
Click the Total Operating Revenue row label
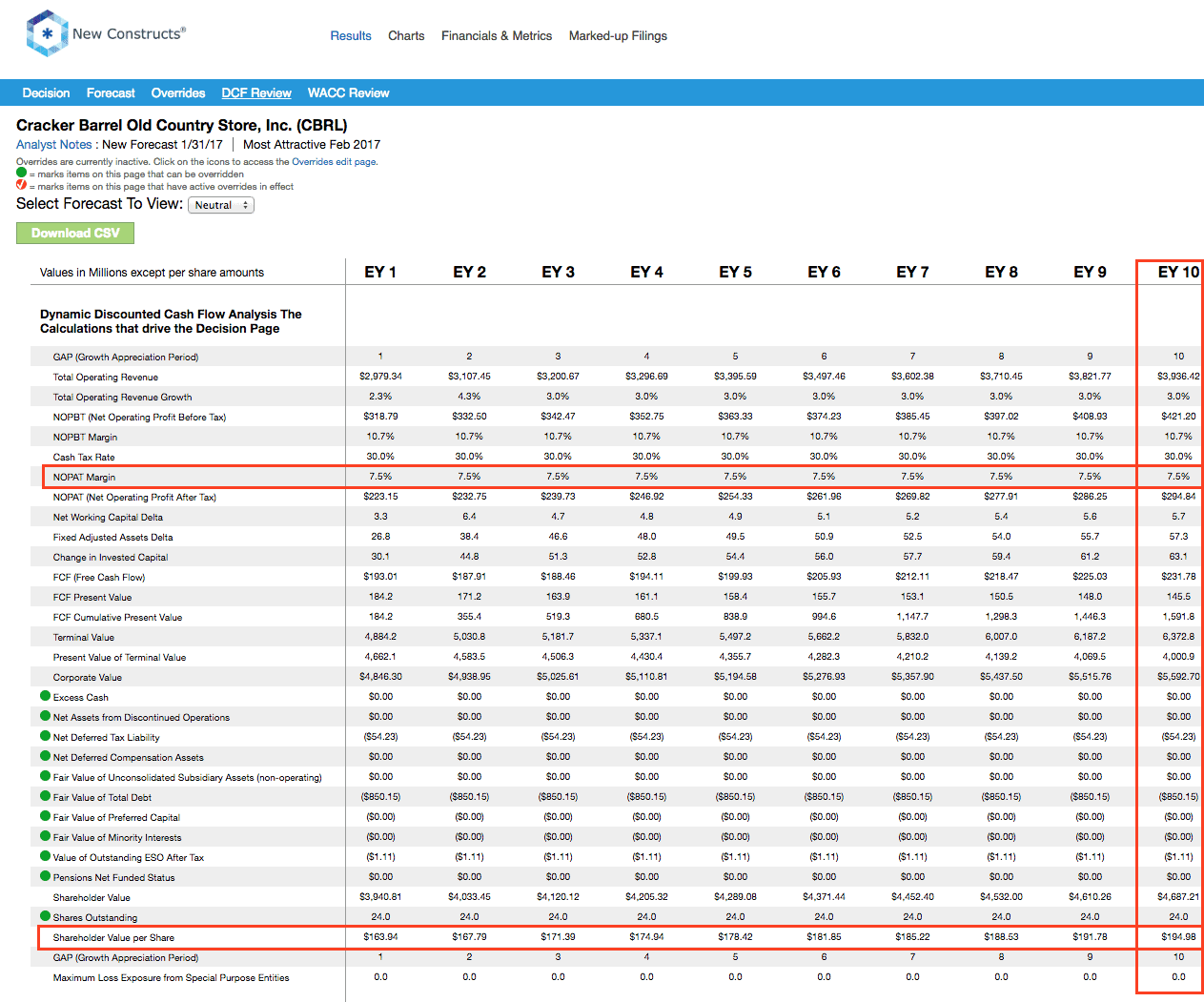(106, 378)
